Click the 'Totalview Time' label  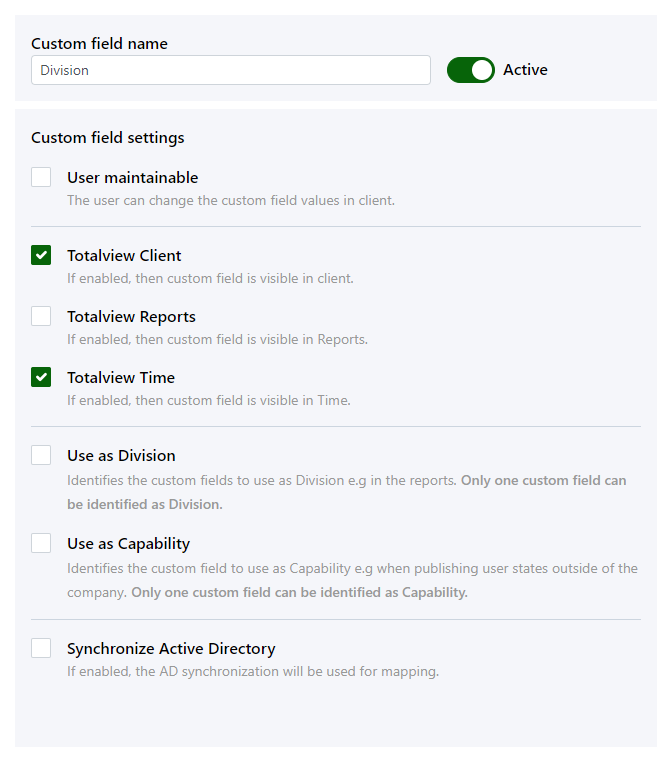point(121,378)
